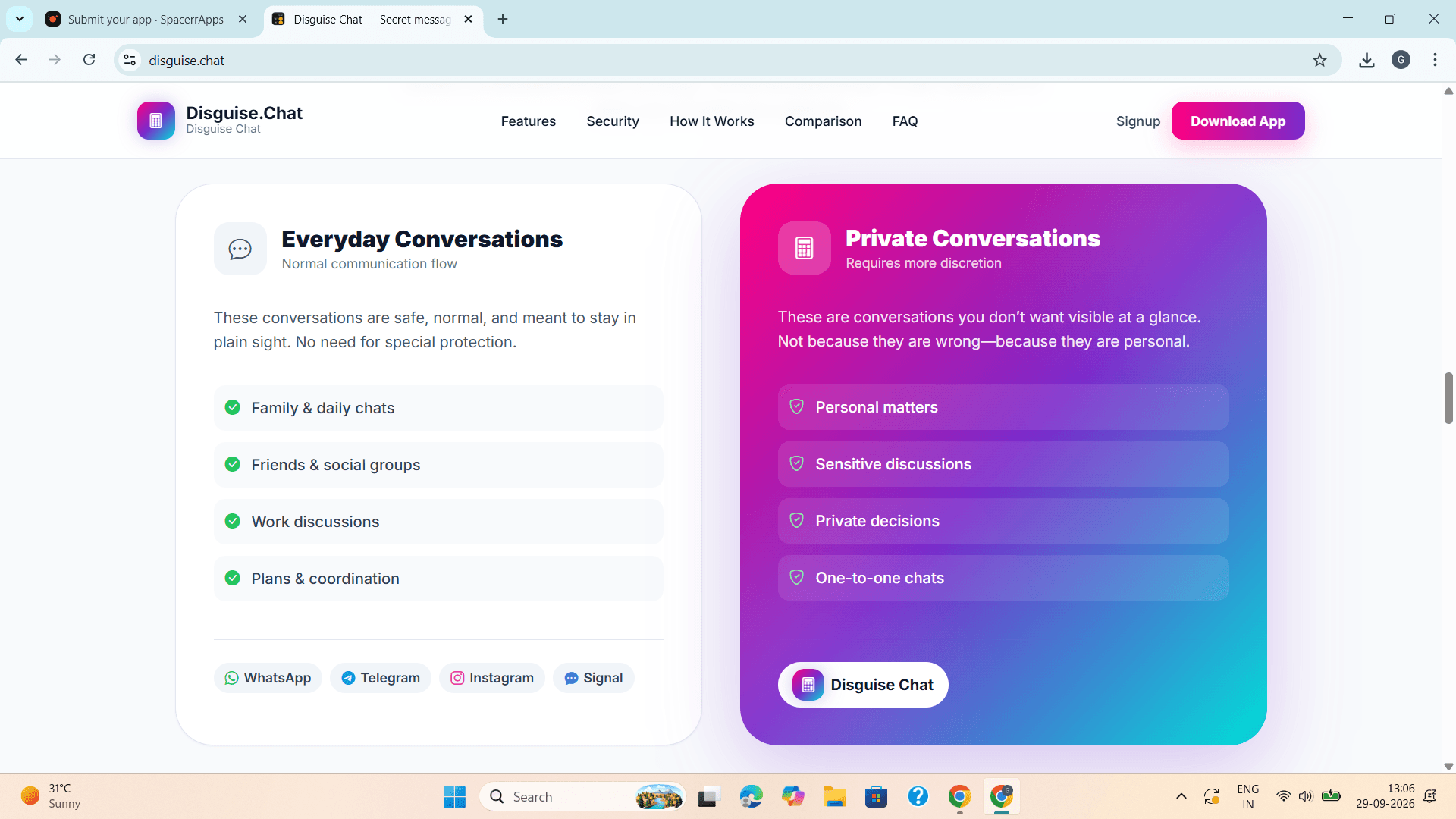Viewport: 1456px width, 819px height.
Task: Select the Signal chip
Action: 594,678
